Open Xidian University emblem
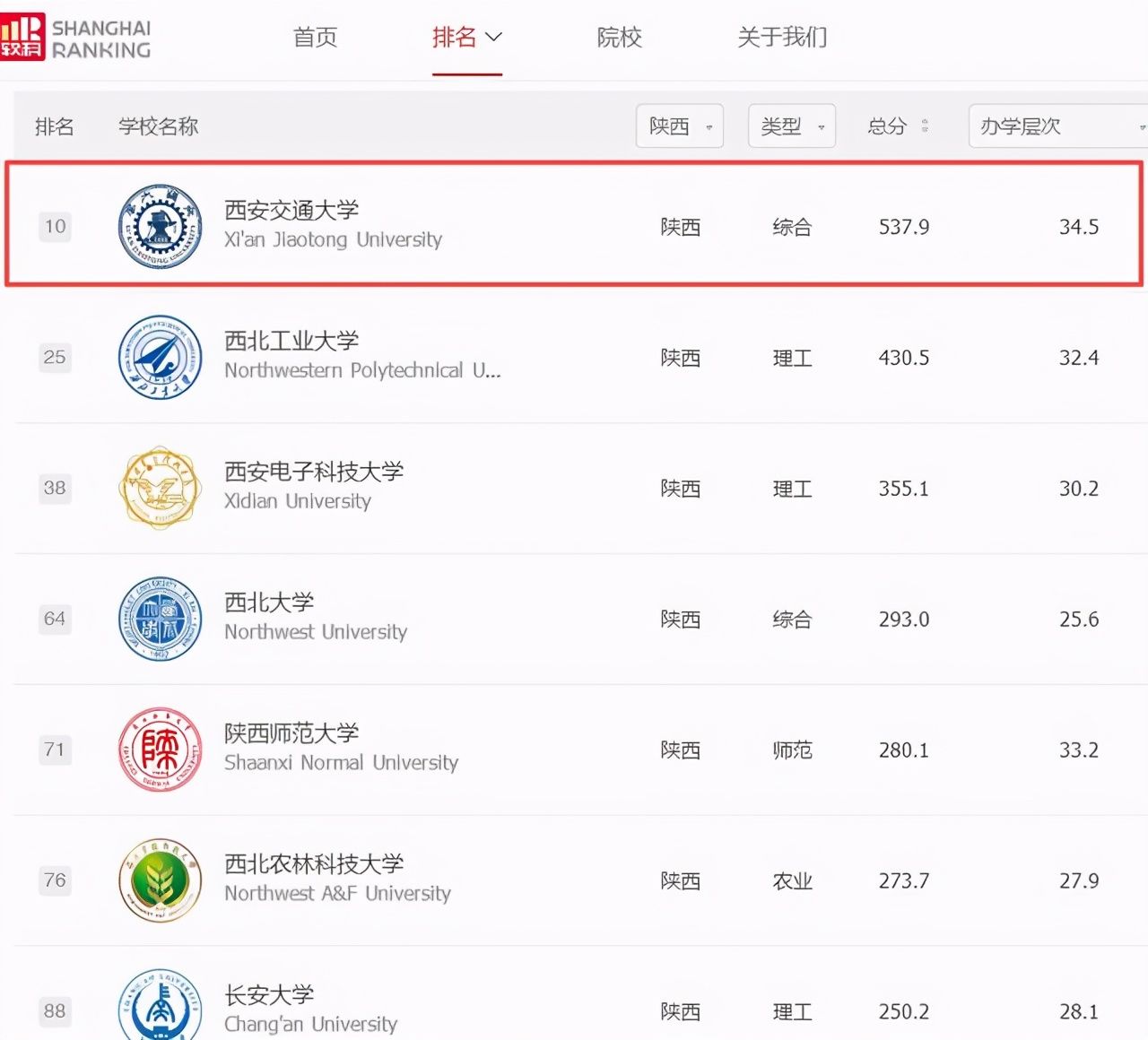The height and width of the screenshot is (1040, 1148). point(161,489)
